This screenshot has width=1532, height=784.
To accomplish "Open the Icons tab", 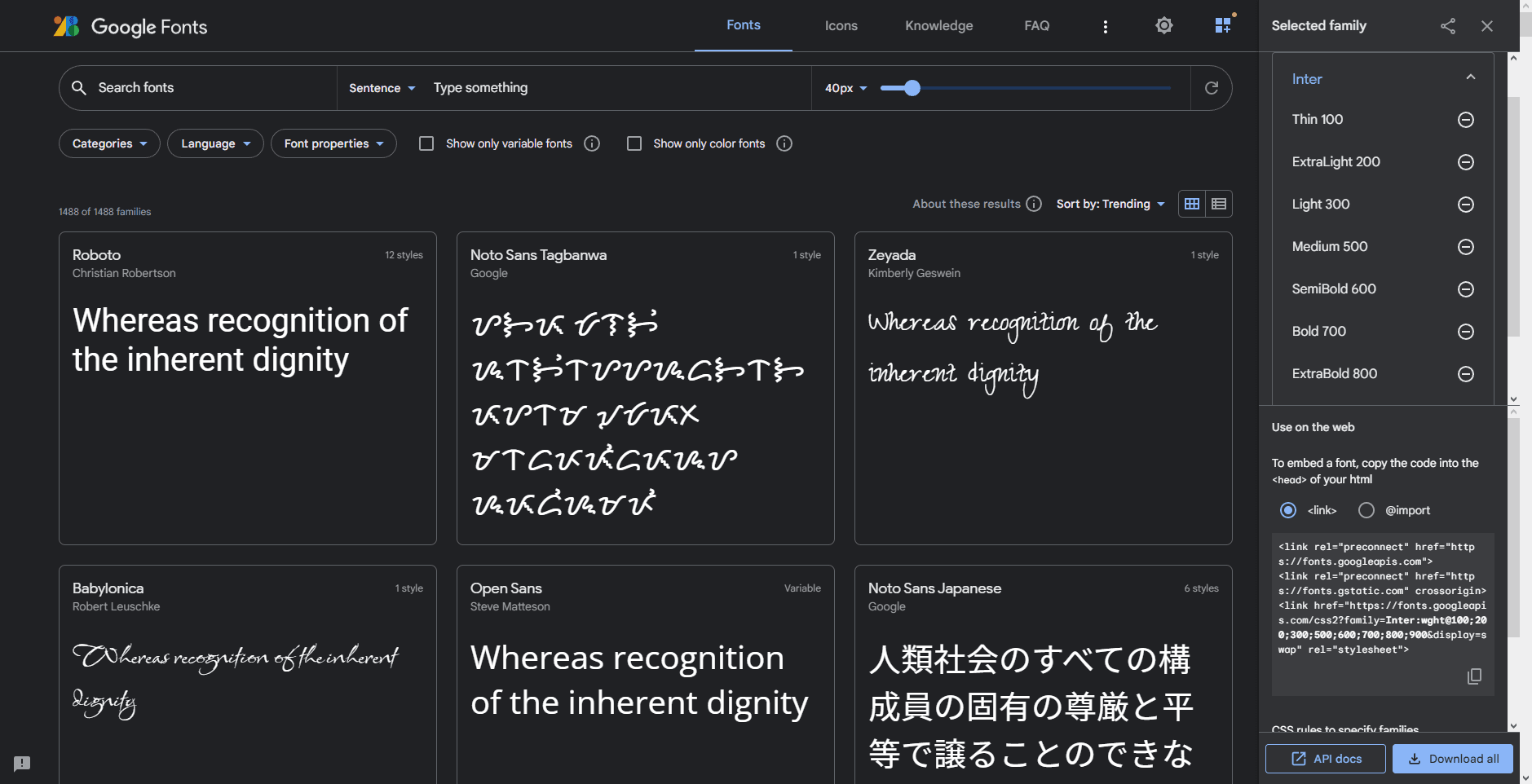I will point(841,26).
